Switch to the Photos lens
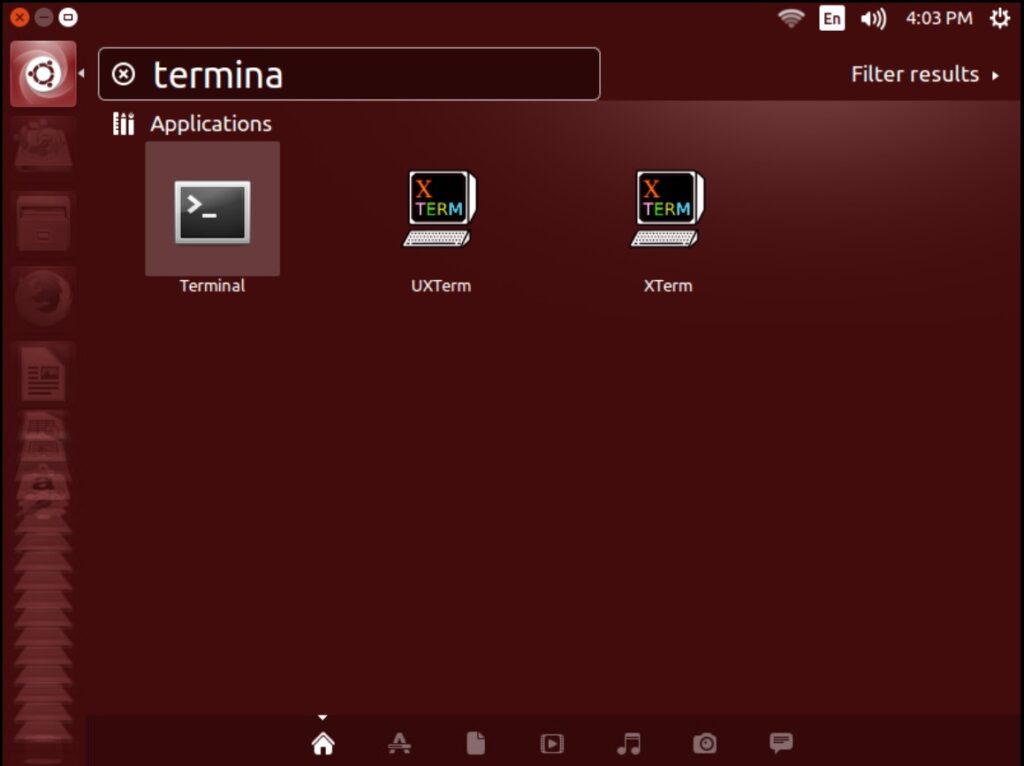1024x766 pixels. (705, 743)
